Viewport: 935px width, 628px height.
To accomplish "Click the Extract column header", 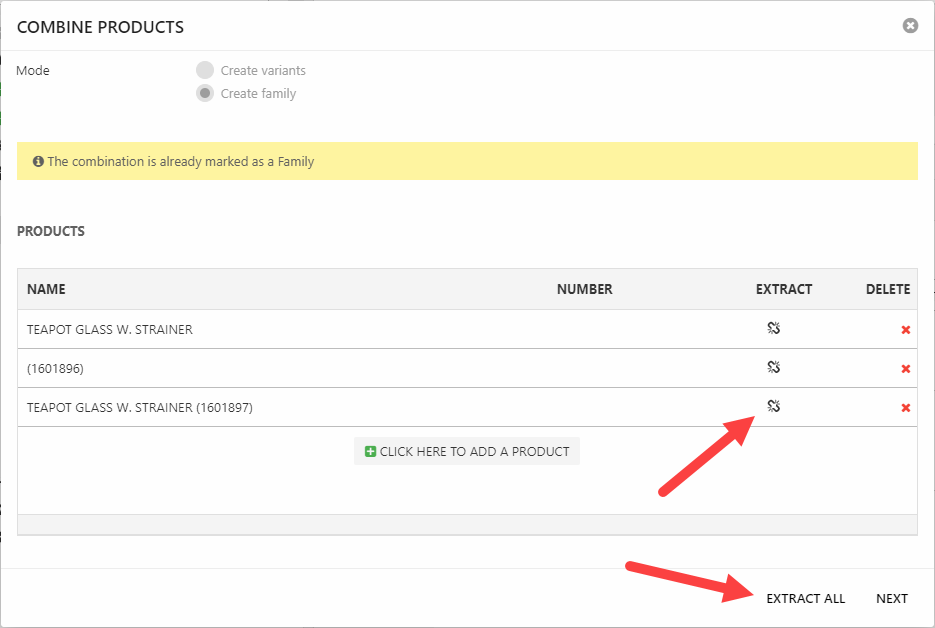I will (783, 289).
